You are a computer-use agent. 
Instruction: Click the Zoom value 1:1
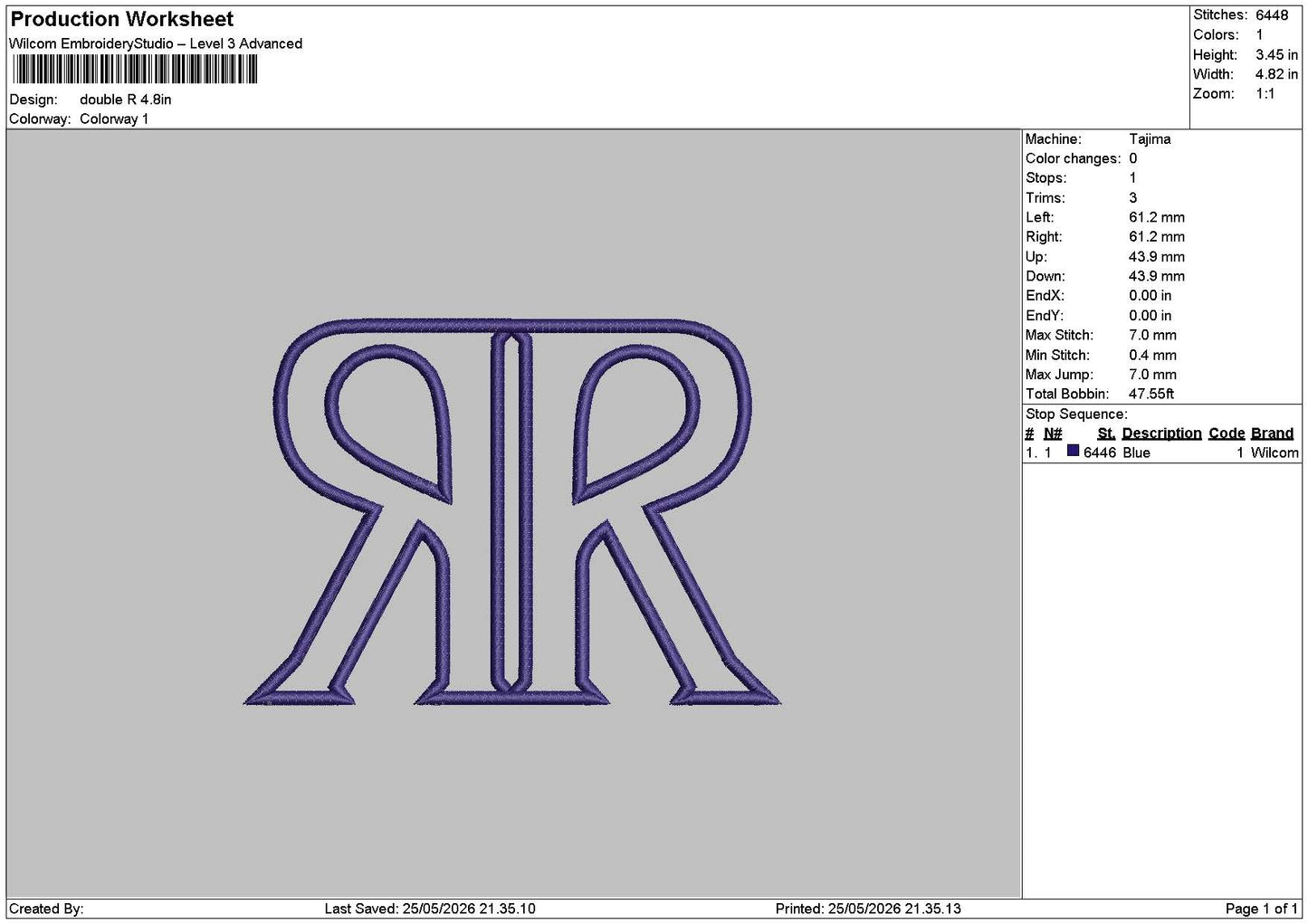tap(1265, 94)
